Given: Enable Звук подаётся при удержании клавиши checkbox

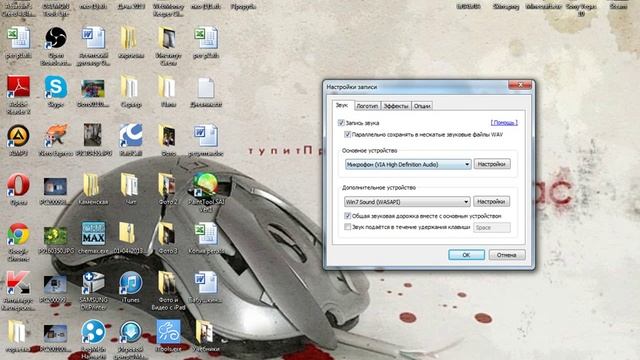Looking at the screenshot, I should 347,227.
